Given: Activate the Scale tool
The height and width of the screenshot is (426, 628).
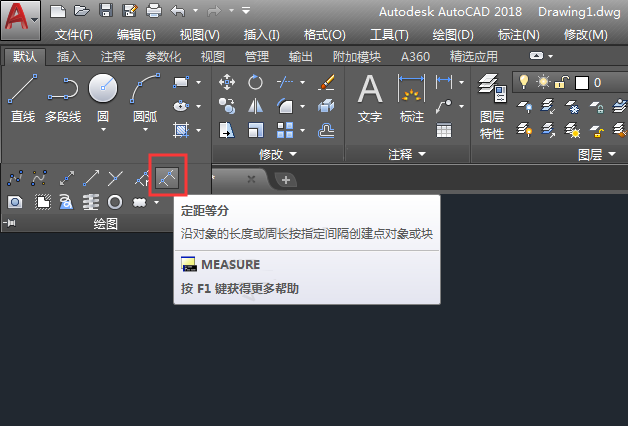Looking at the screenshot, I should 255,130.
